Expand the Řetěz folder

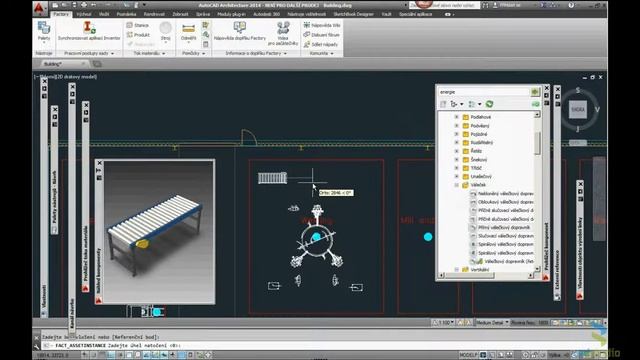(456, 151)
